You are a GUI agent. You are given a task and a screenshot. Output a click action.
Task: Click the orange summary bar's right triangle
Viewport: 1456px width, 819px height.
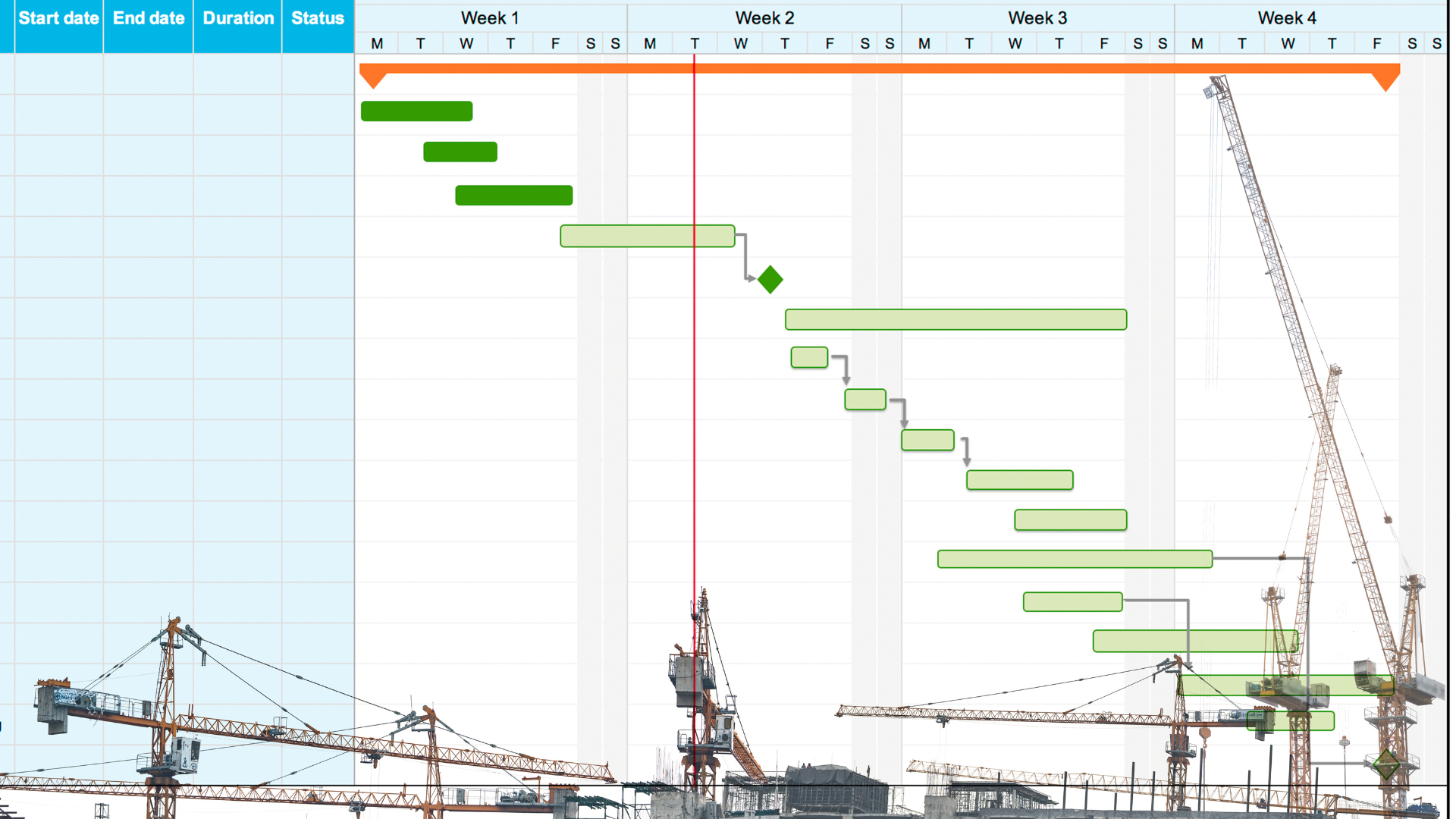click(1386, 80)
